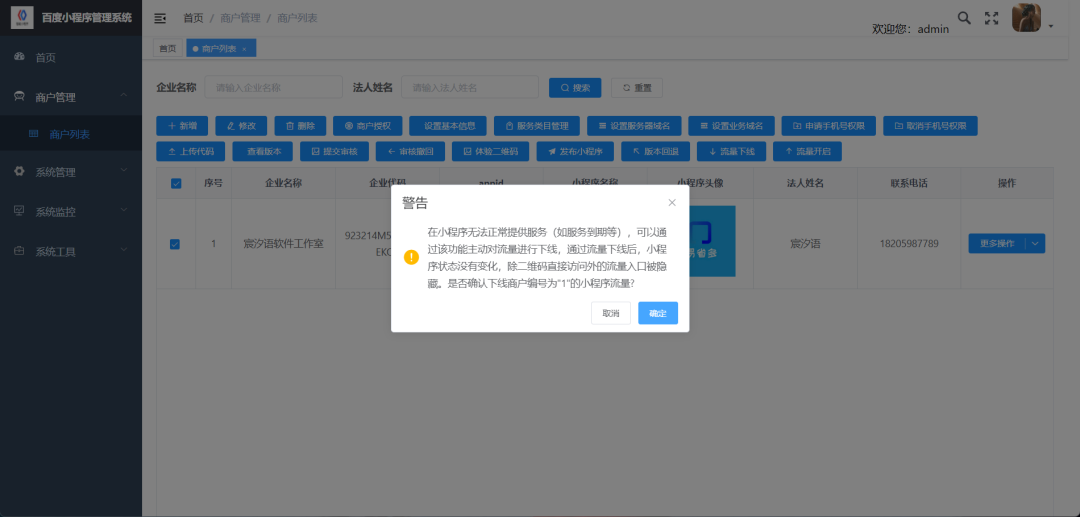The height and width of the screenshot is (517, 1080).
Task: Click the 搜索 button
Action: point(575,88)
